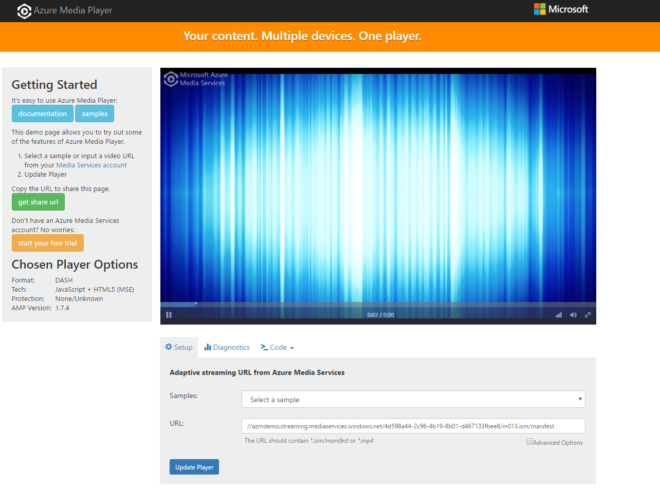Image resolution: width=660 pixels, height=491 pixels.
Task: Click the Azure Media Player logo icon
Action: click(x=24, y=11)
